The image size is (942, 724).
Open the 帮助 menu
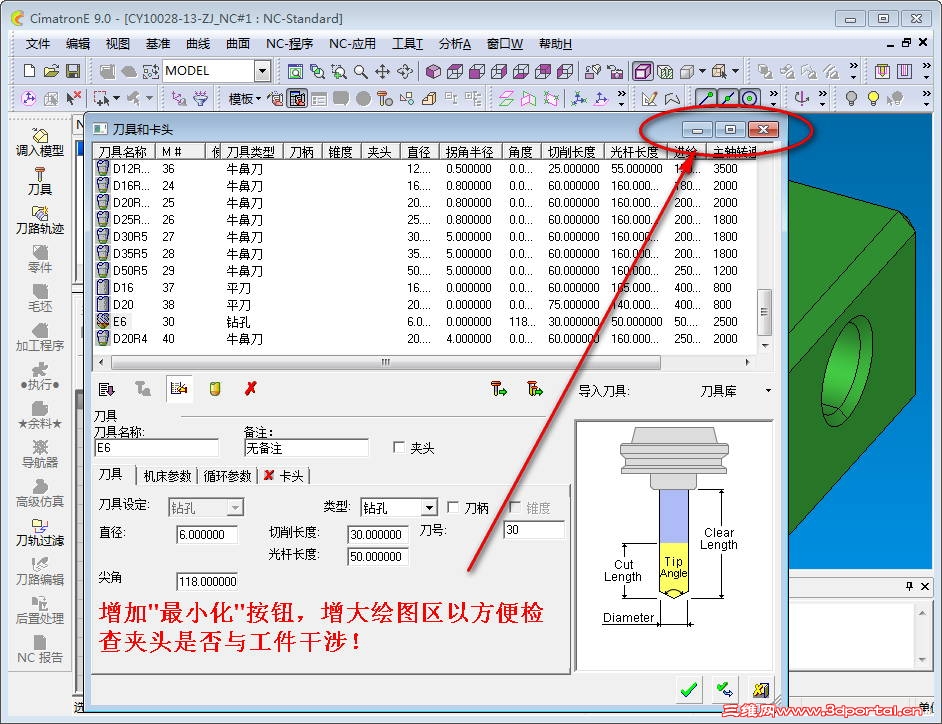coord(555,44)
